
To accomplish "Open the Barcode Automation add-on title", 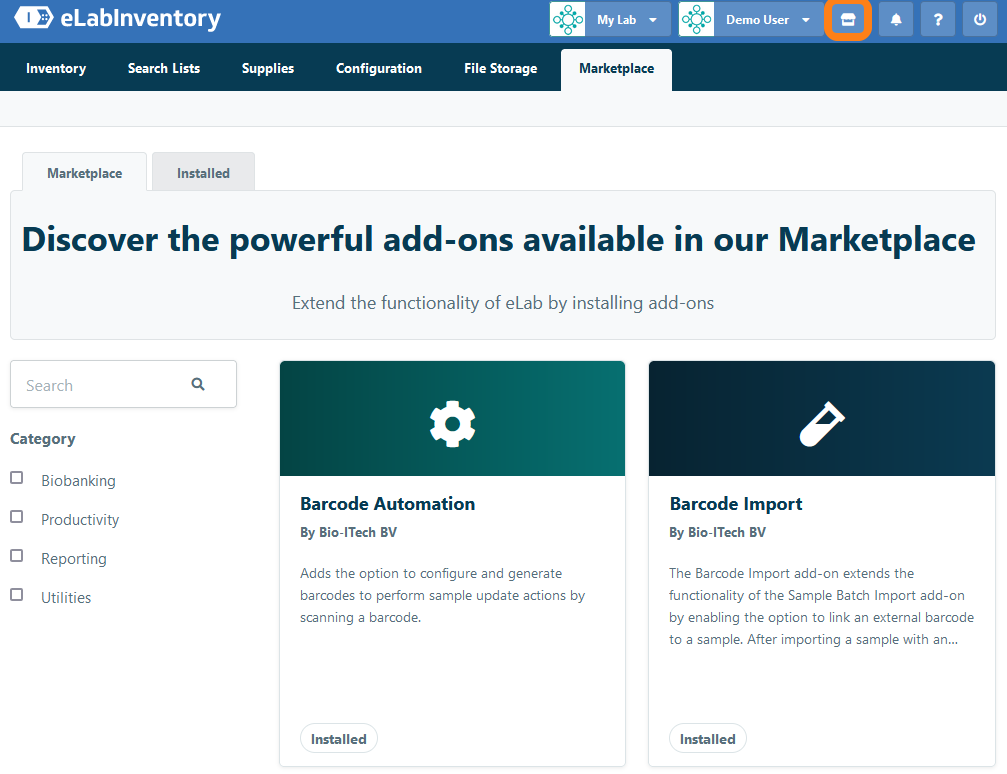I will (x=388, y=504).
